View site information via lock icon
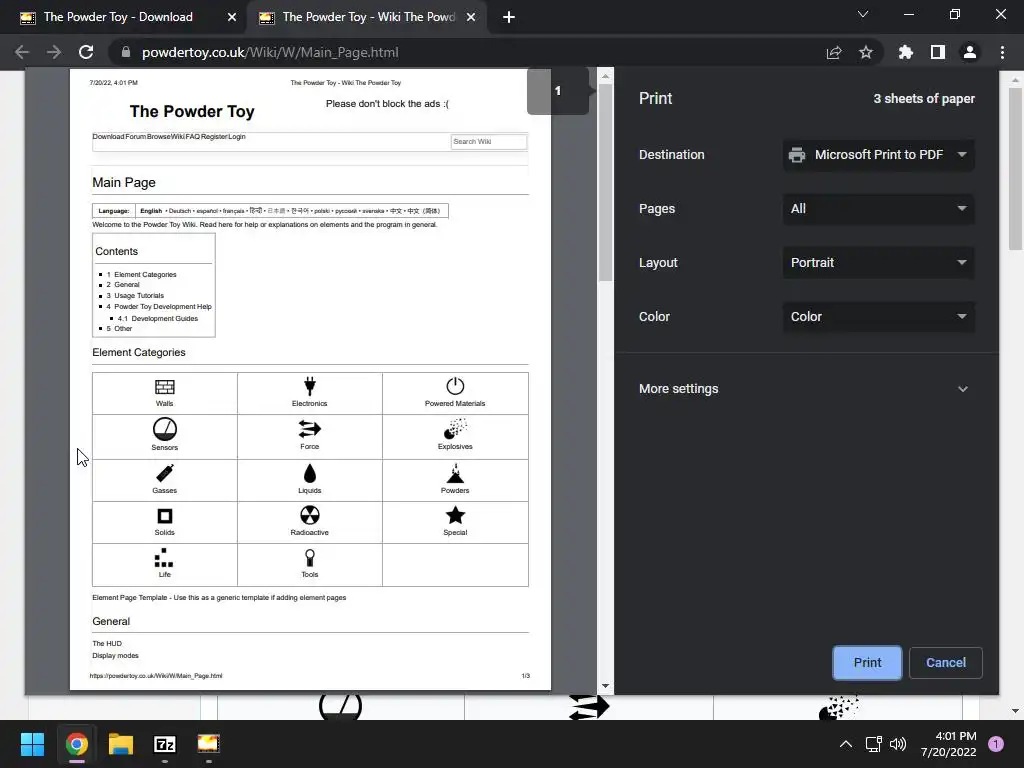 (x=126, y=52)
